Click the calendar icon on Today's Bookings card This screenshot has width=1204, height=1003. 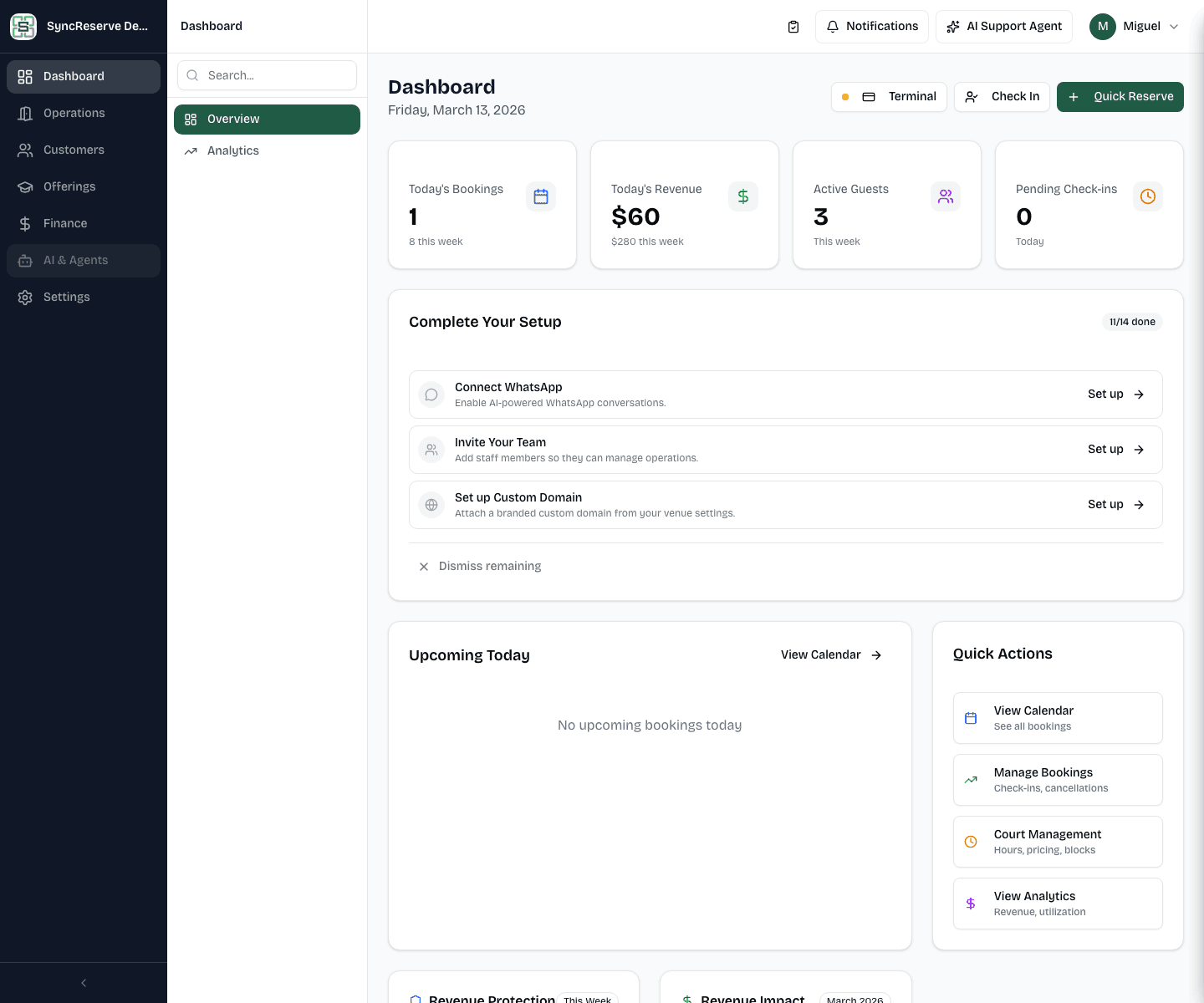541,196
